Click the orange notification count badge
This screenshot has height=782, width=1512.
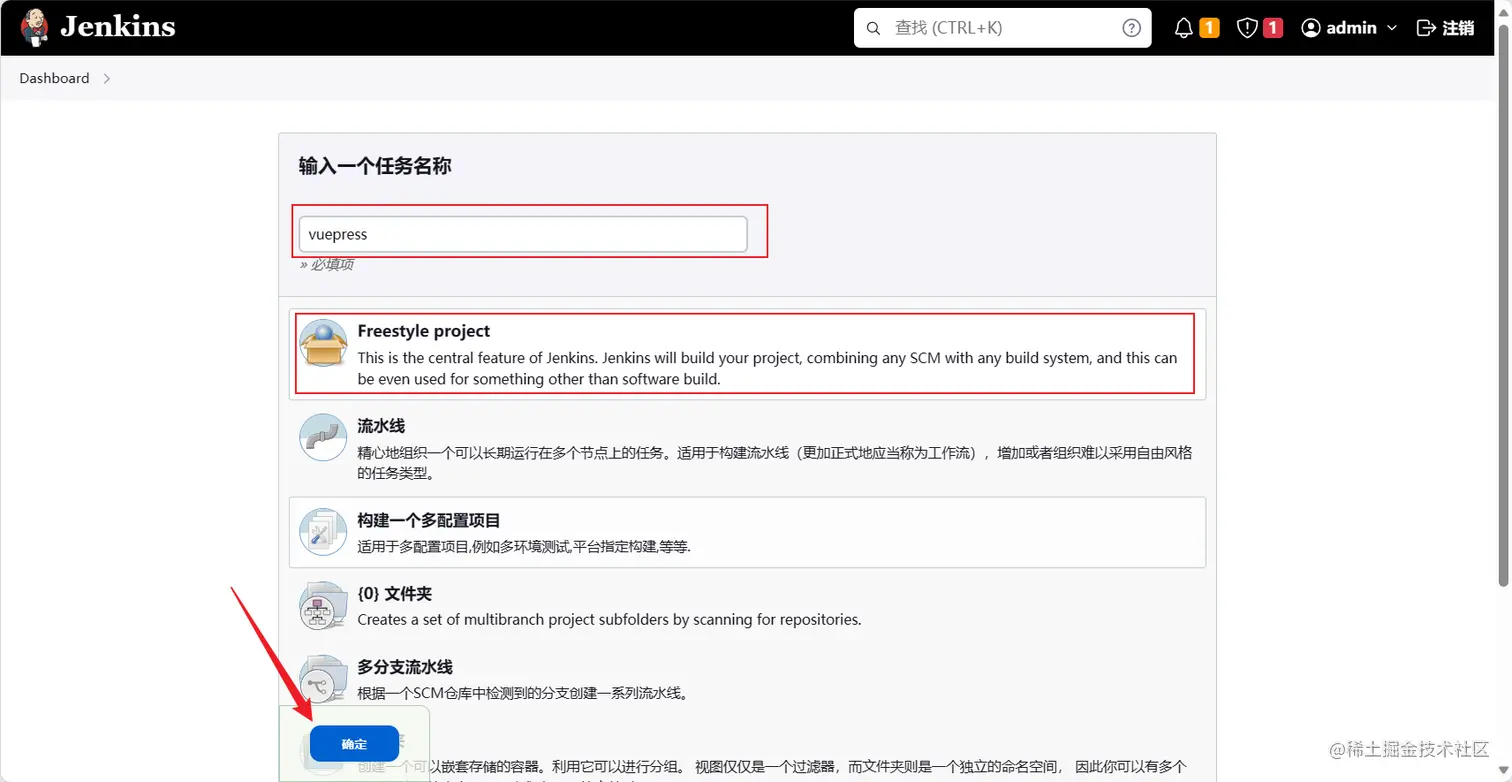tap(1209, 28)
